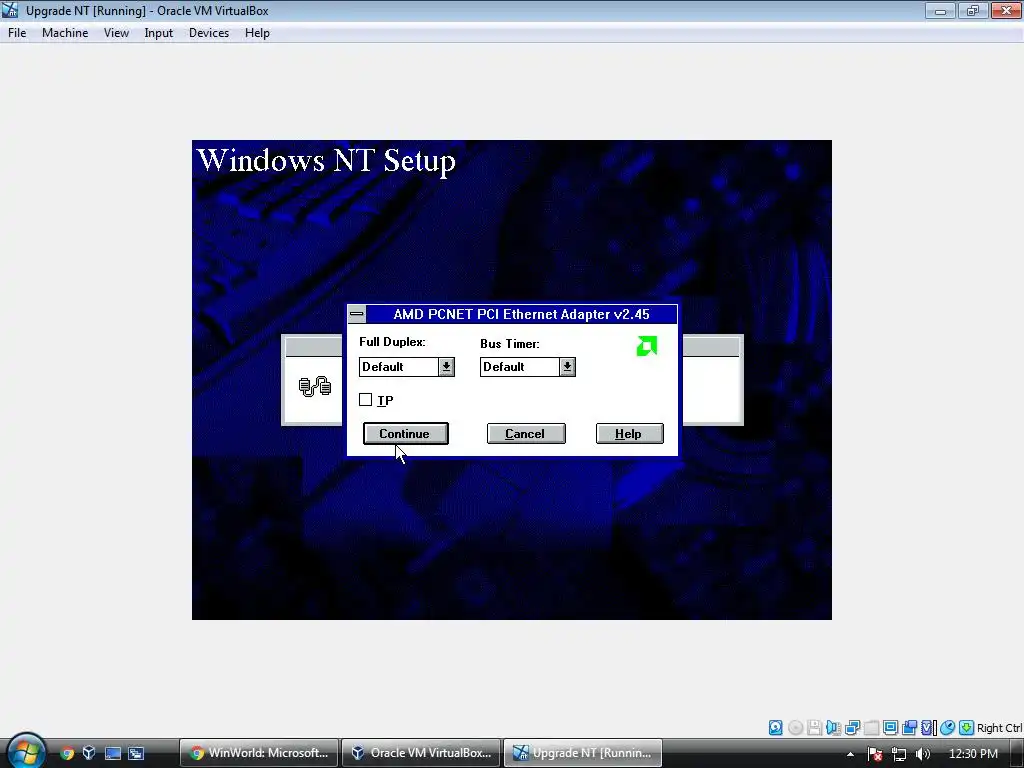Click the Full Duplex Default value field
The width and height of the screenshot is (1024, 768).
pos(399,367)
